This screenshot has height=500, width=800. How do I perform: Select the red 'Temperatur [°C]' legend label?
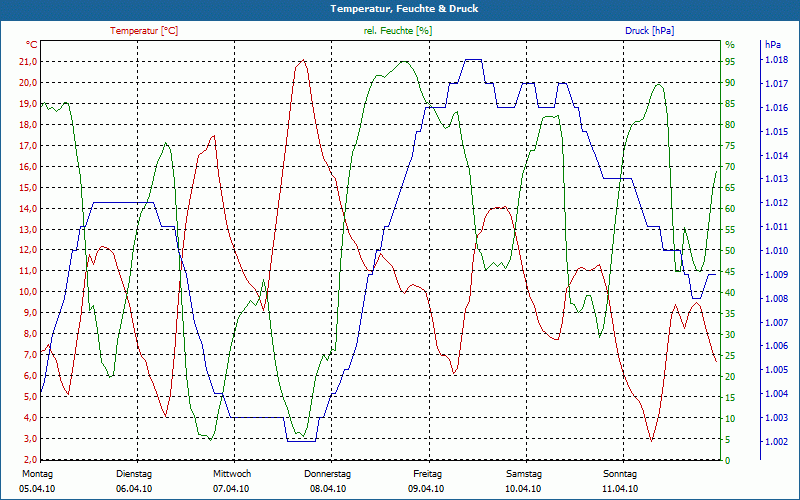144,31
